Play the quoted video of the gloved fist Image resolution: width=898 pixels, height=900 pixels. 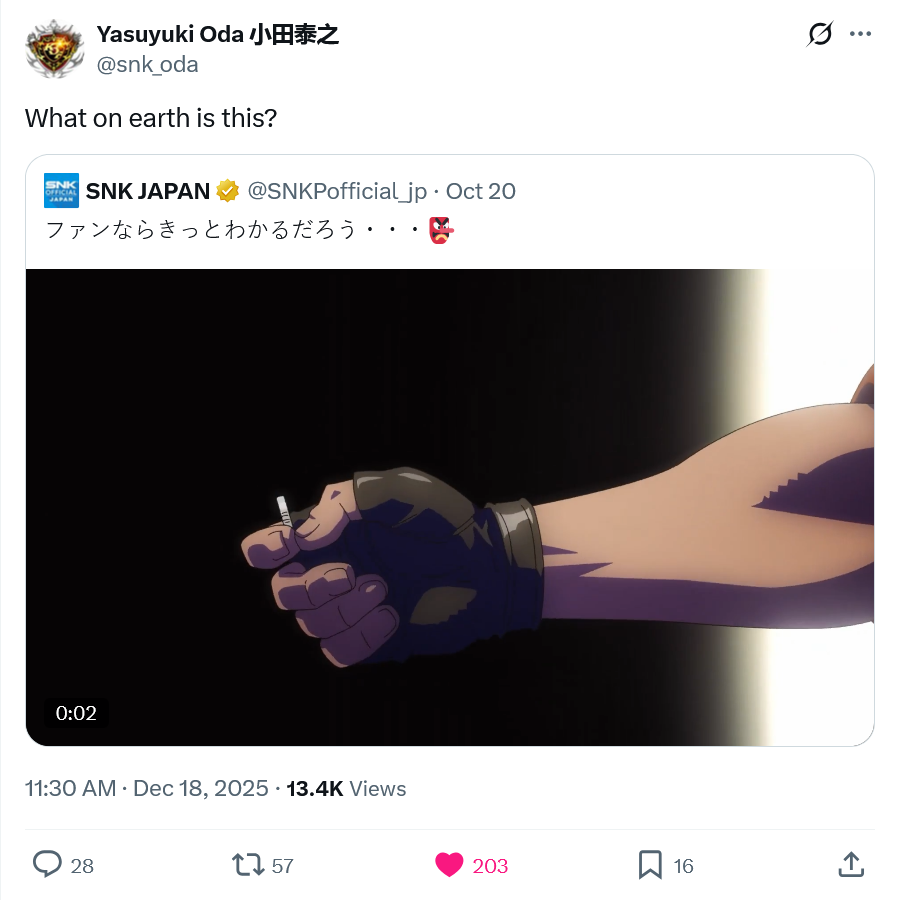click(x=450, y=507)
